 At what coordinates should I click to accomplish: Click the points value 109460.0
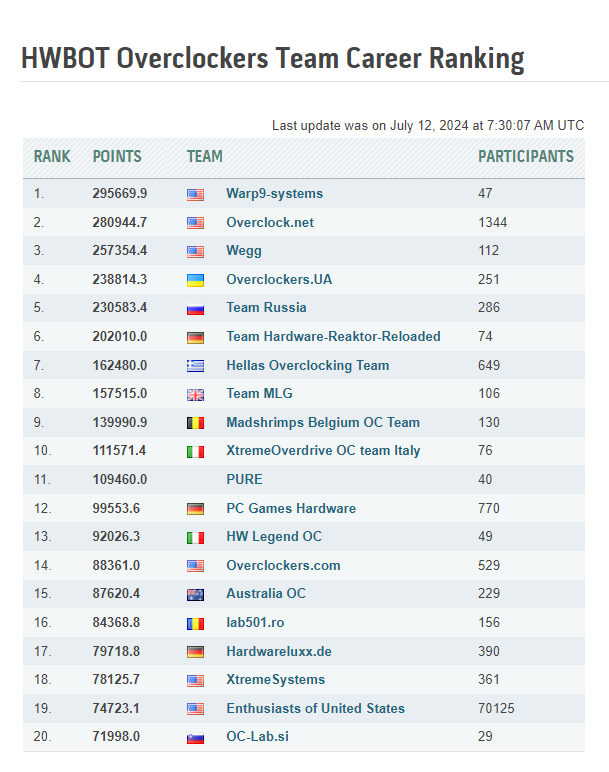(120, 480)
